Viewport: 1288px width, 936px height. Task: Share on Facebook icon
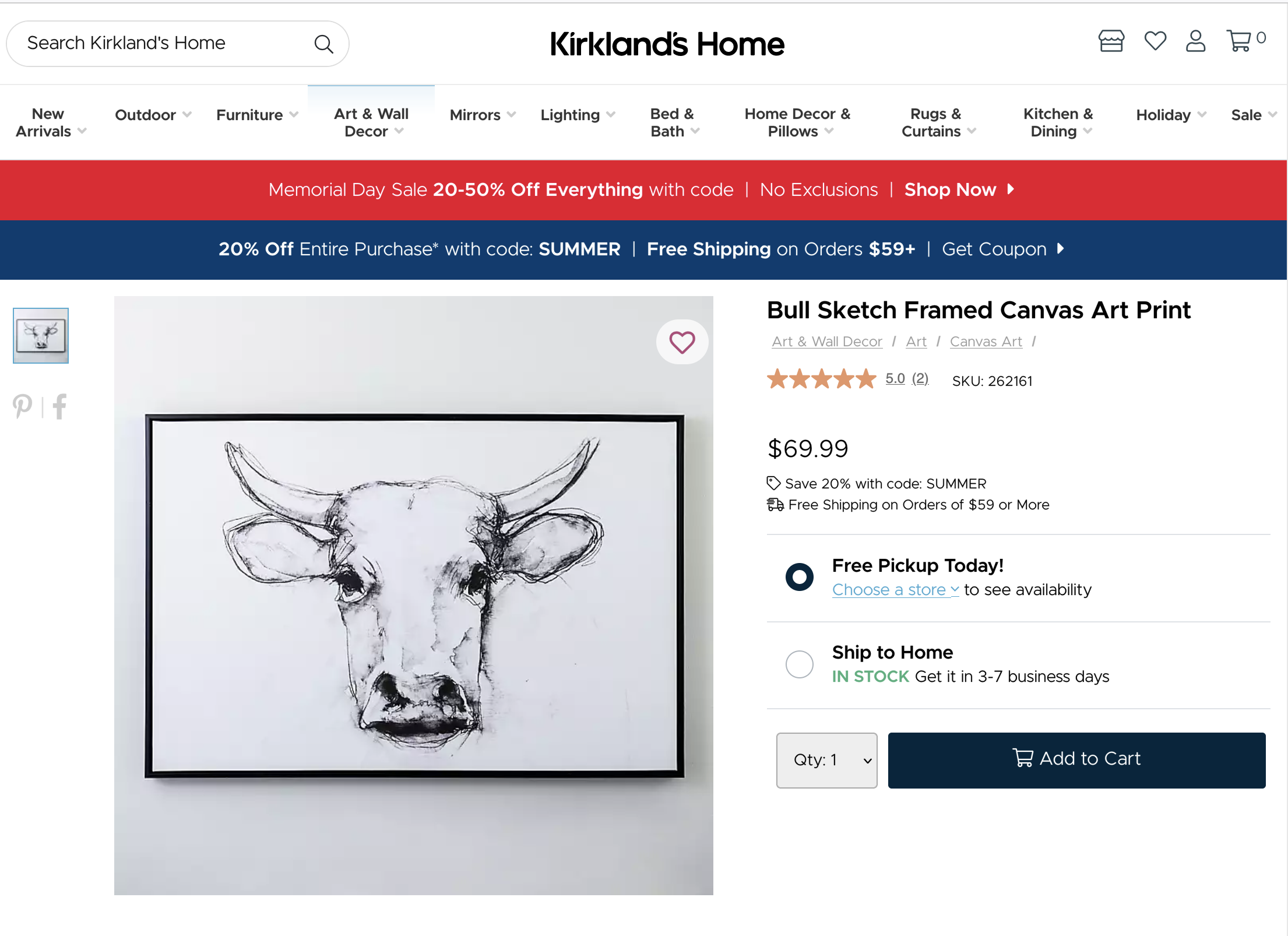point(59,406)
